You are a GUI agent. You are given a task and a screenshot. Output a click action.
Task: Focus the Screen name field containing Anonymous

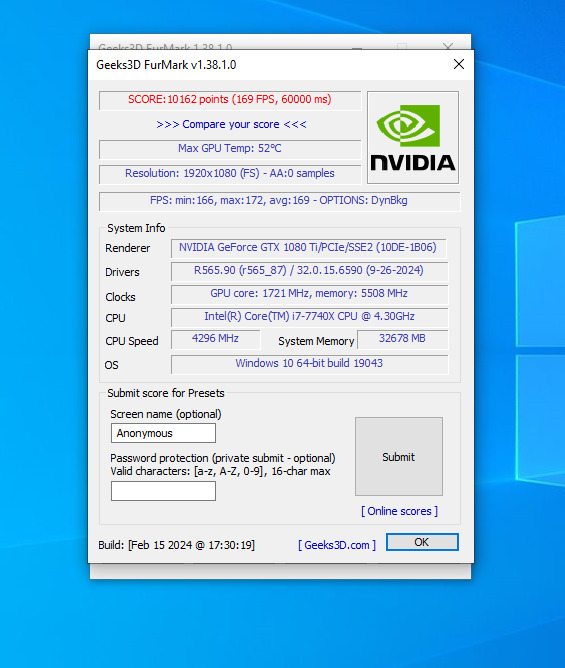(163, 433)
